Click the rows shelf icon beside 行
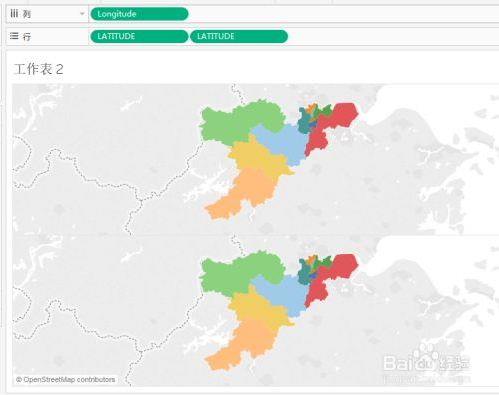499x395 pixels. click(x=14, y=36)
